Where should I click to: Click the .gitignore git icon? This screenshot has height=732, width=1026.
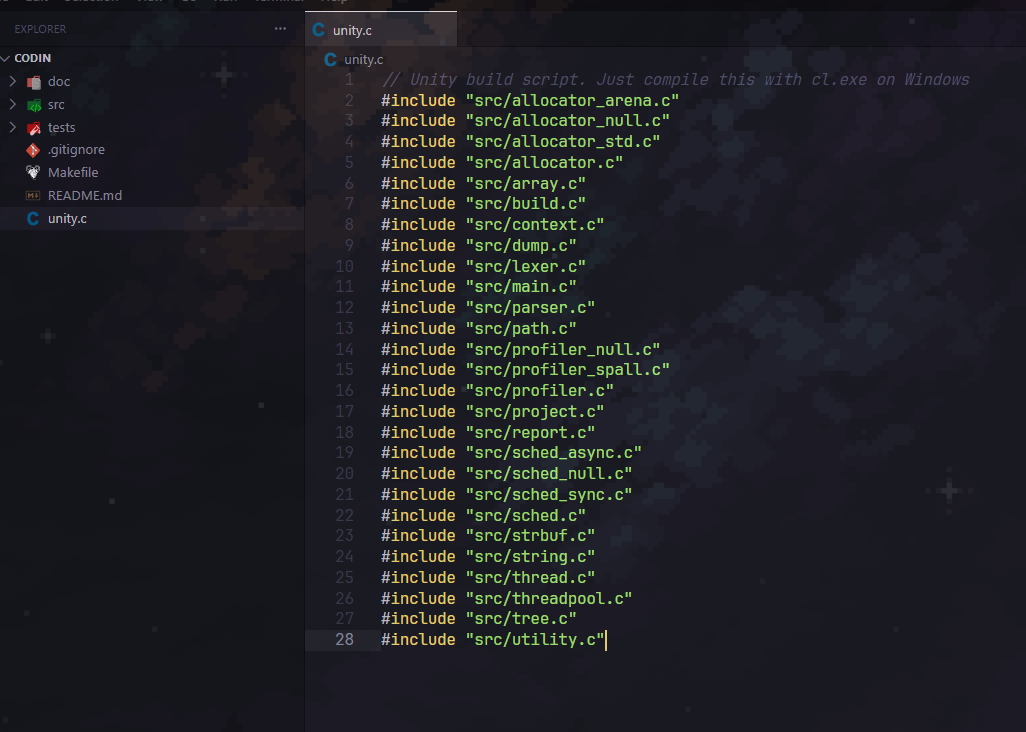coord(33,150)
